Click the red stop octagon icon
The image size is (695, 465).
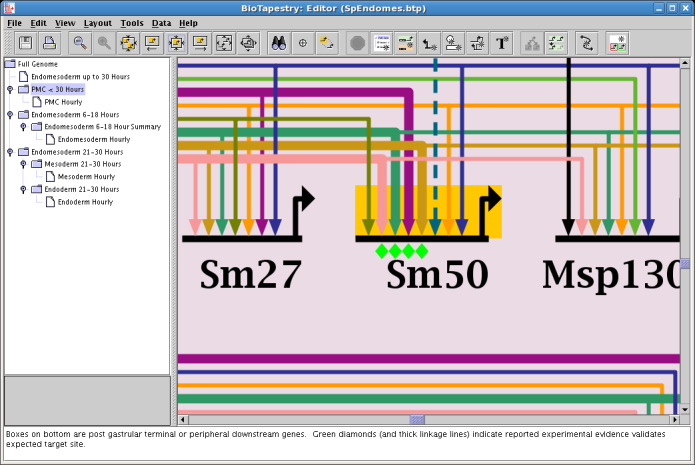pos(357,43)
